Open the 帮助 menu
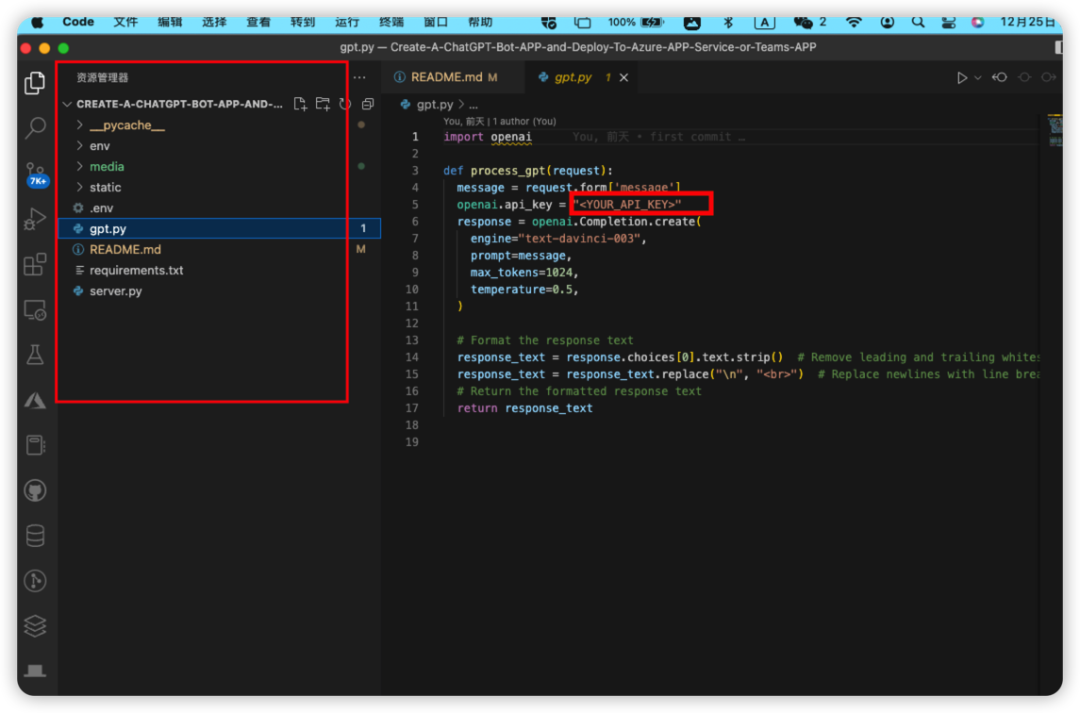 (x=480, y=22)
